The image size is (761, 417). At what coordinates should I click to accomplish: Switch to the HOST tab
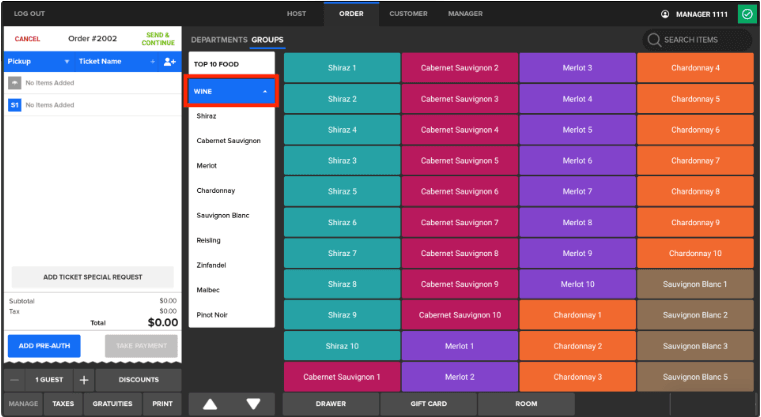[x=296, y=14]
